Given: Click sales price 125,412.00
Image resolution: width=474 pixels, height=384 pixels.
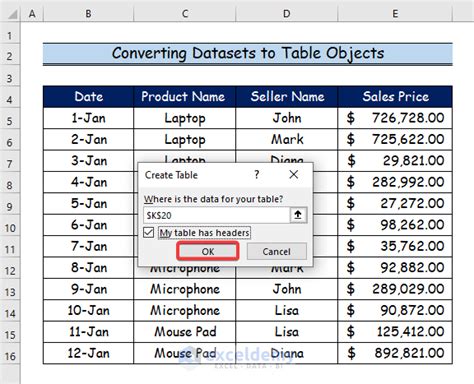Looking at the screenshot, I should tap(395, 332).
